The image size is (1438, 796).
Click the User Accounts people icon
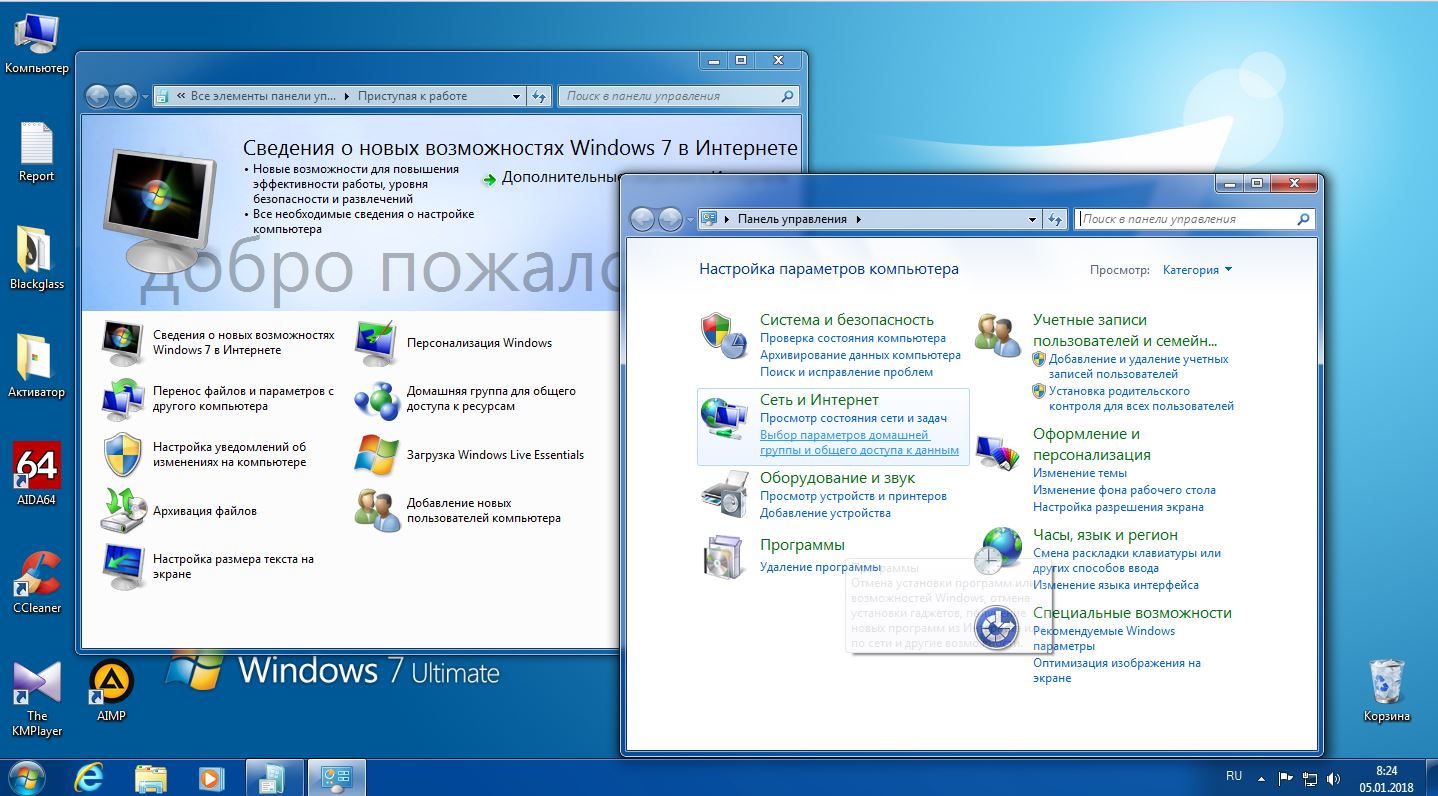point(997,335)
